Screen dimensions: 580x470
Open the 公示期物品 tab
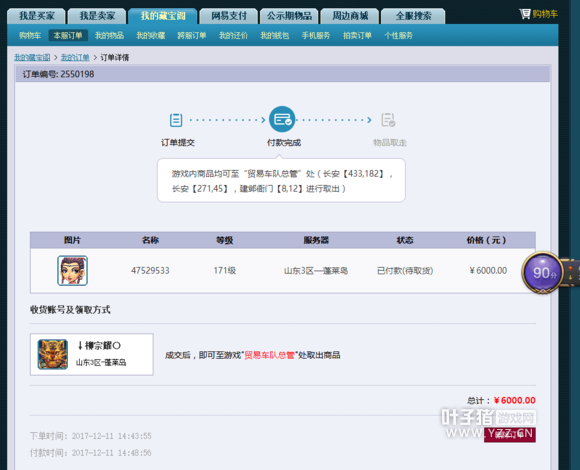289,16
